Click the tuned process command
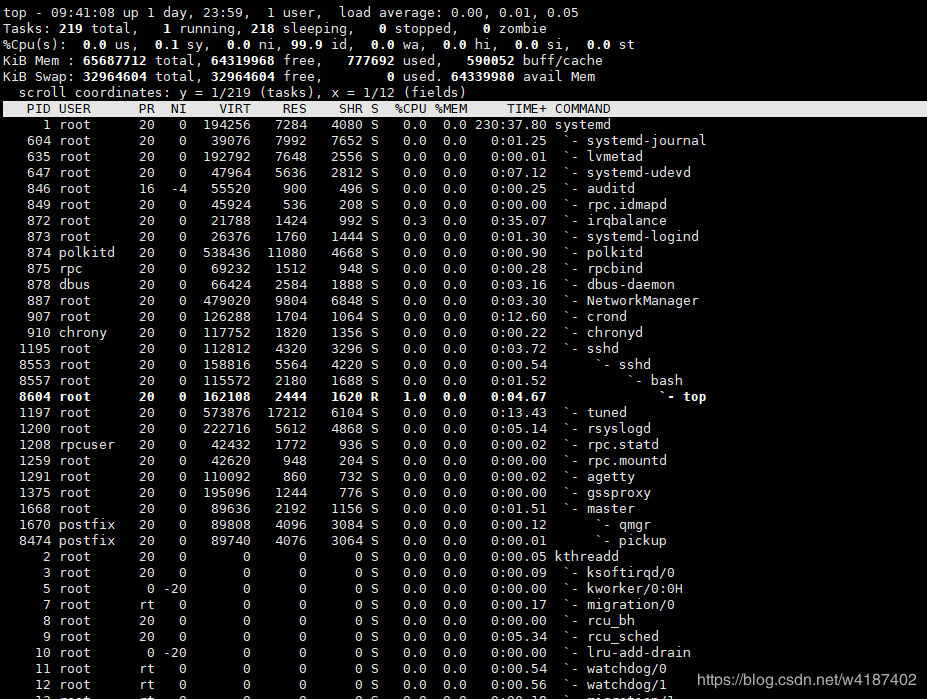Screen dimensions: 927x699 (x=606, y=413)
